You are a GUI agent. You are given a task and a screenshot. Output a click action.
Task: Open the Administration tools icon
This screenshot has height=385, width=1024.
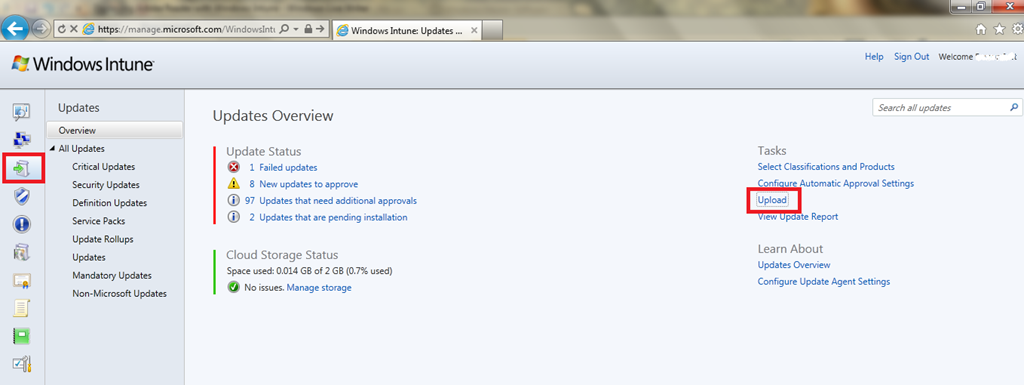[22, 365]
